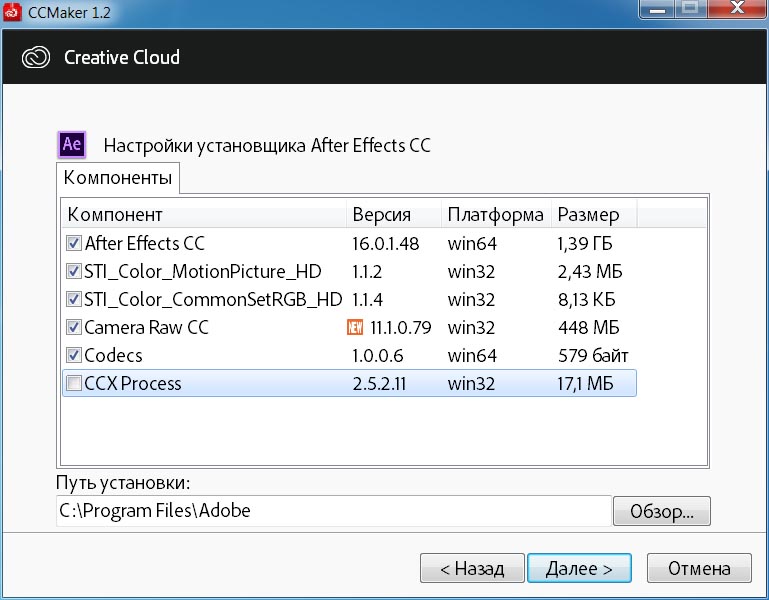Screen dimensions: 769x600
Task: Uncheck the Camera Raw CC checkbox
Action: 74,327
